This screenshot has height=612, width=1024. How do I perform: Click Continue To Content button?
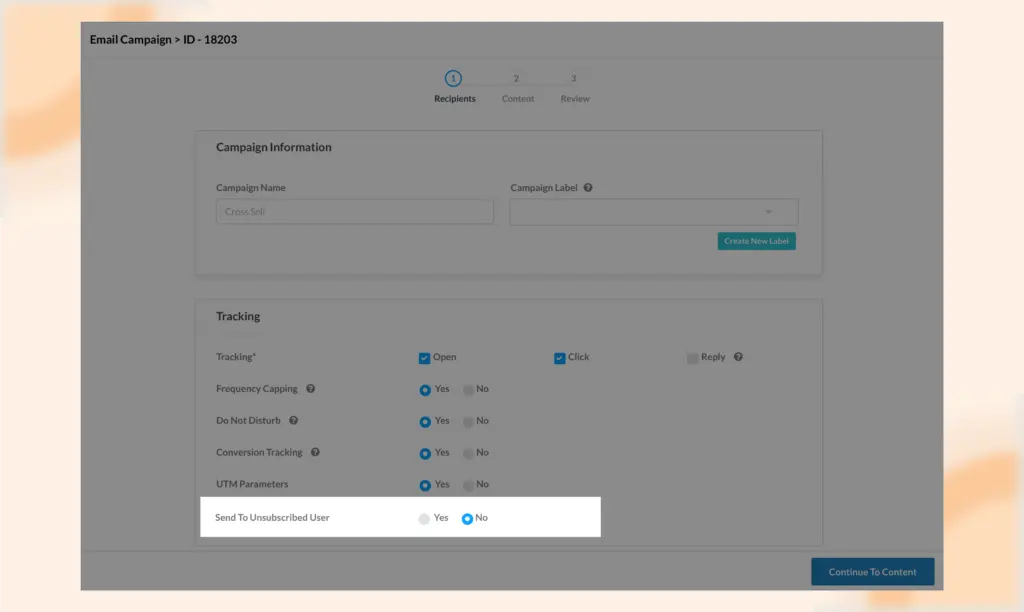click(x=872, y=572)
